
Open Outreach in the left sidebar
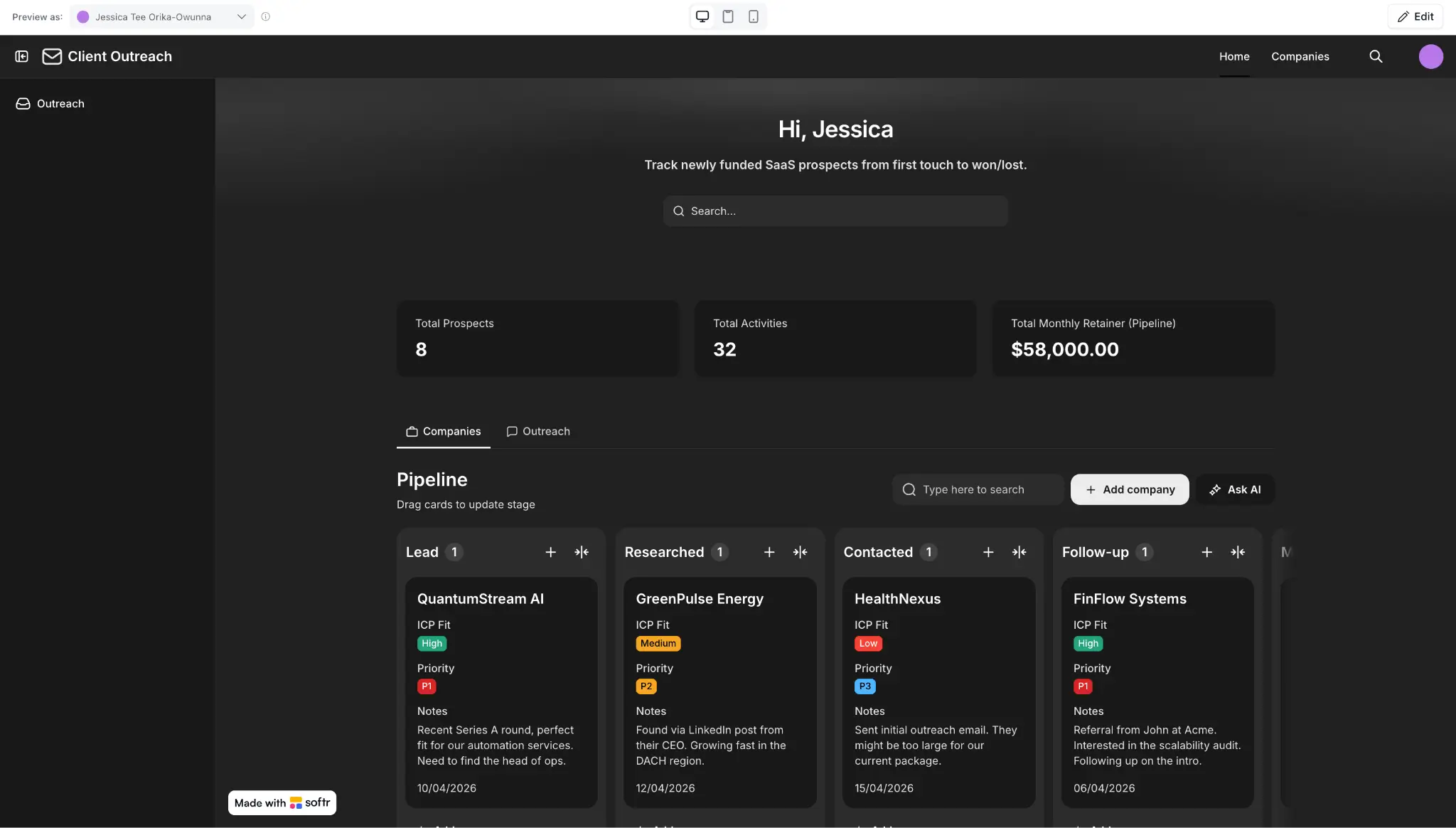60,104
